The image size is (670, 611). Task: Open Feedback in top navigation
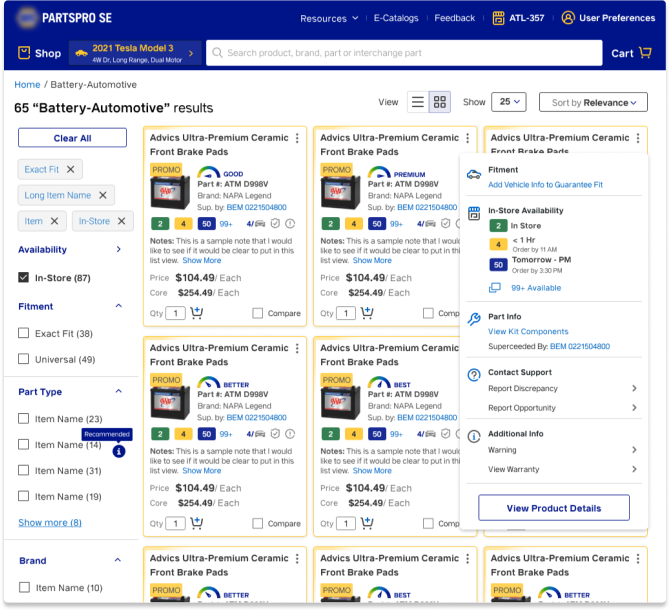[x=455, y=18]
